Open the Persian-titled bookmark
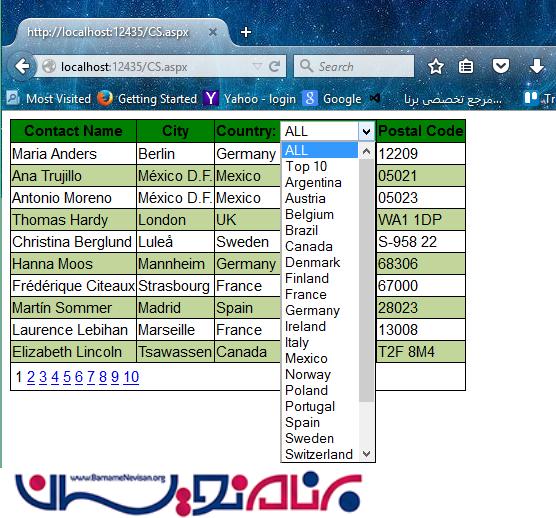 453,99
